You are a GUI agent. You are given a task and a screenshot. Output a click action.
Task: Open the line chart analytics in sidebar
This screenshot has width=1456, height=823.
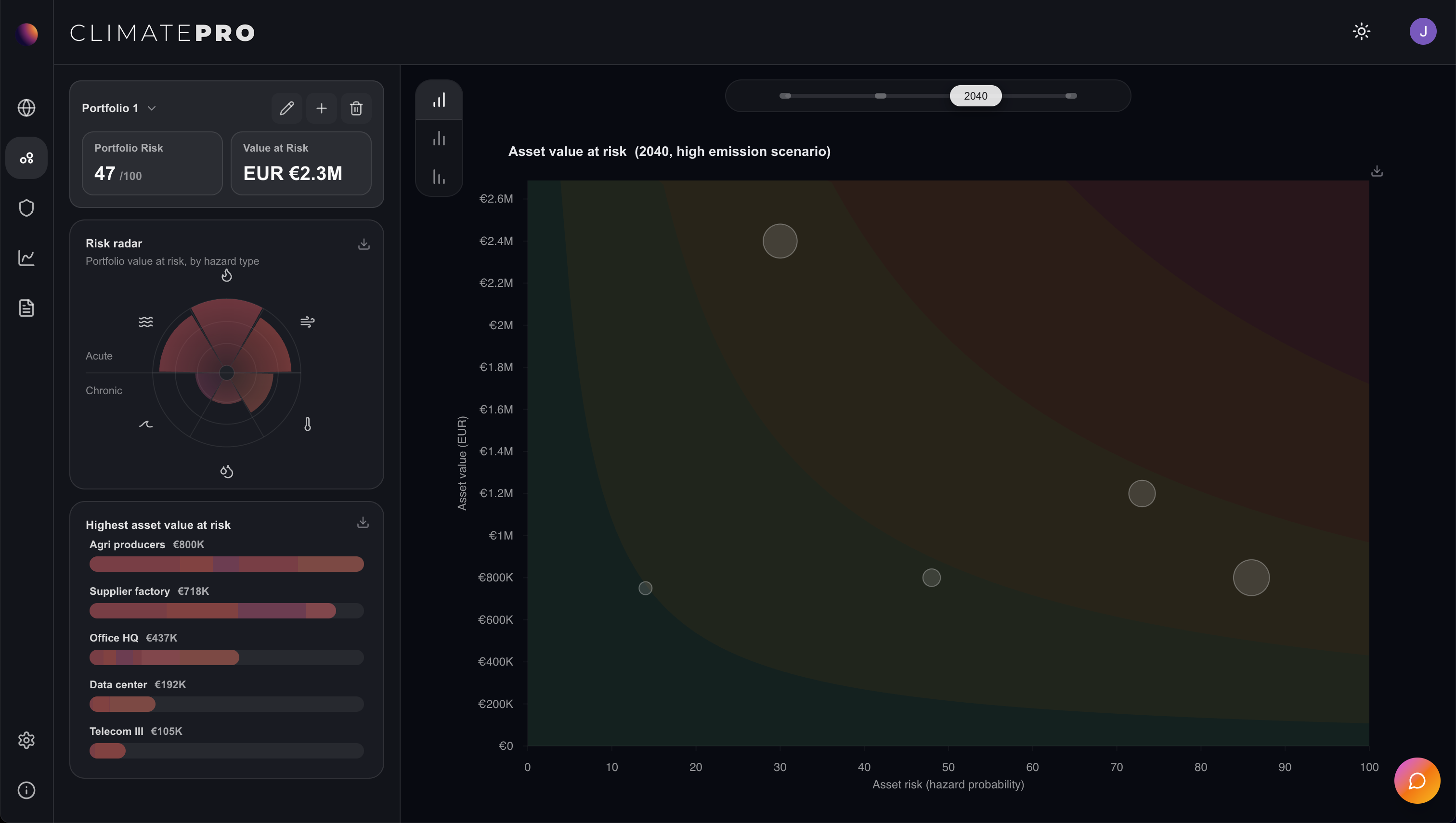[x=26, y=258]
